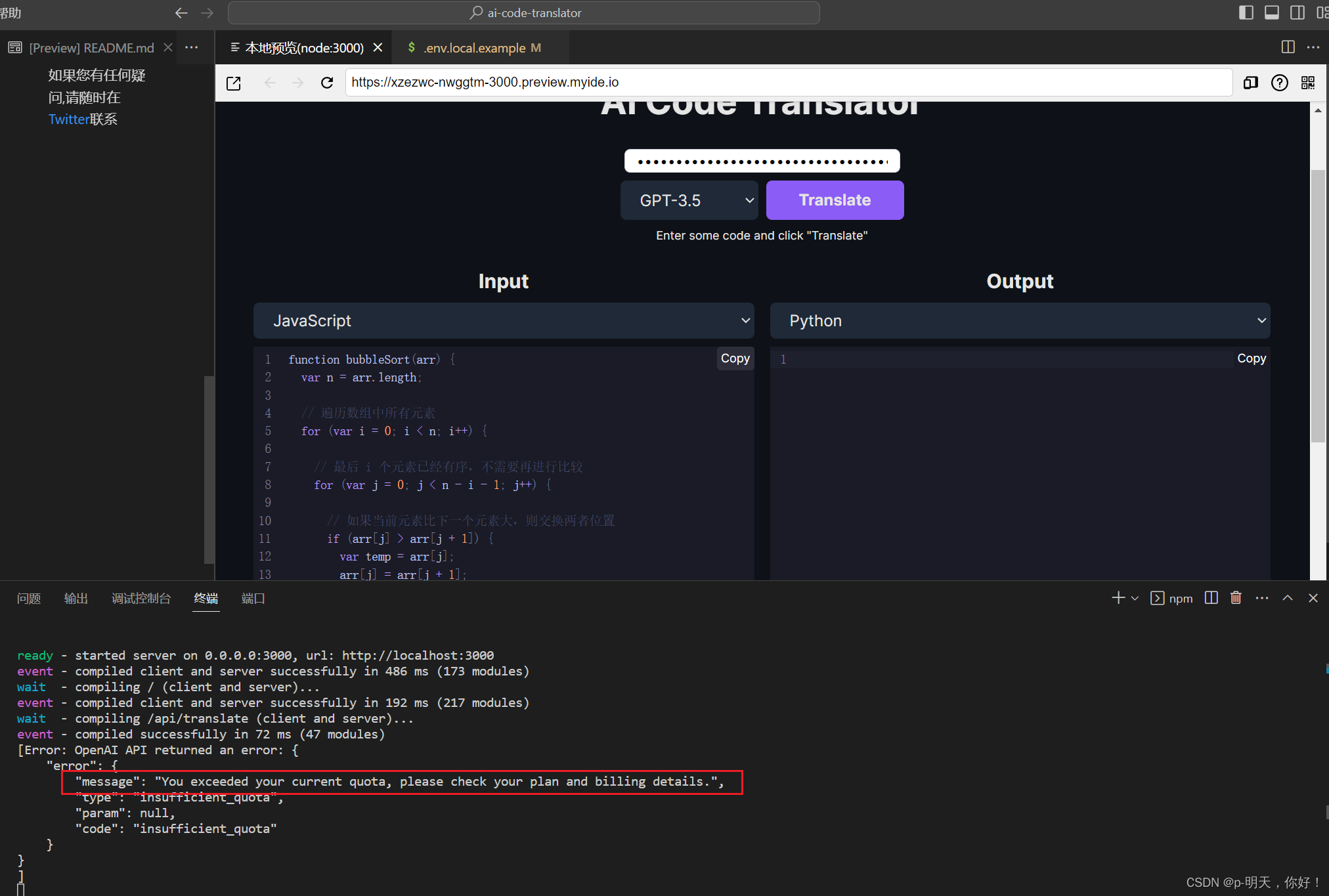This screenshot has width=1329, height=896.
Task: Click the new terminal split icon
Action: (x=1210, y=599)
